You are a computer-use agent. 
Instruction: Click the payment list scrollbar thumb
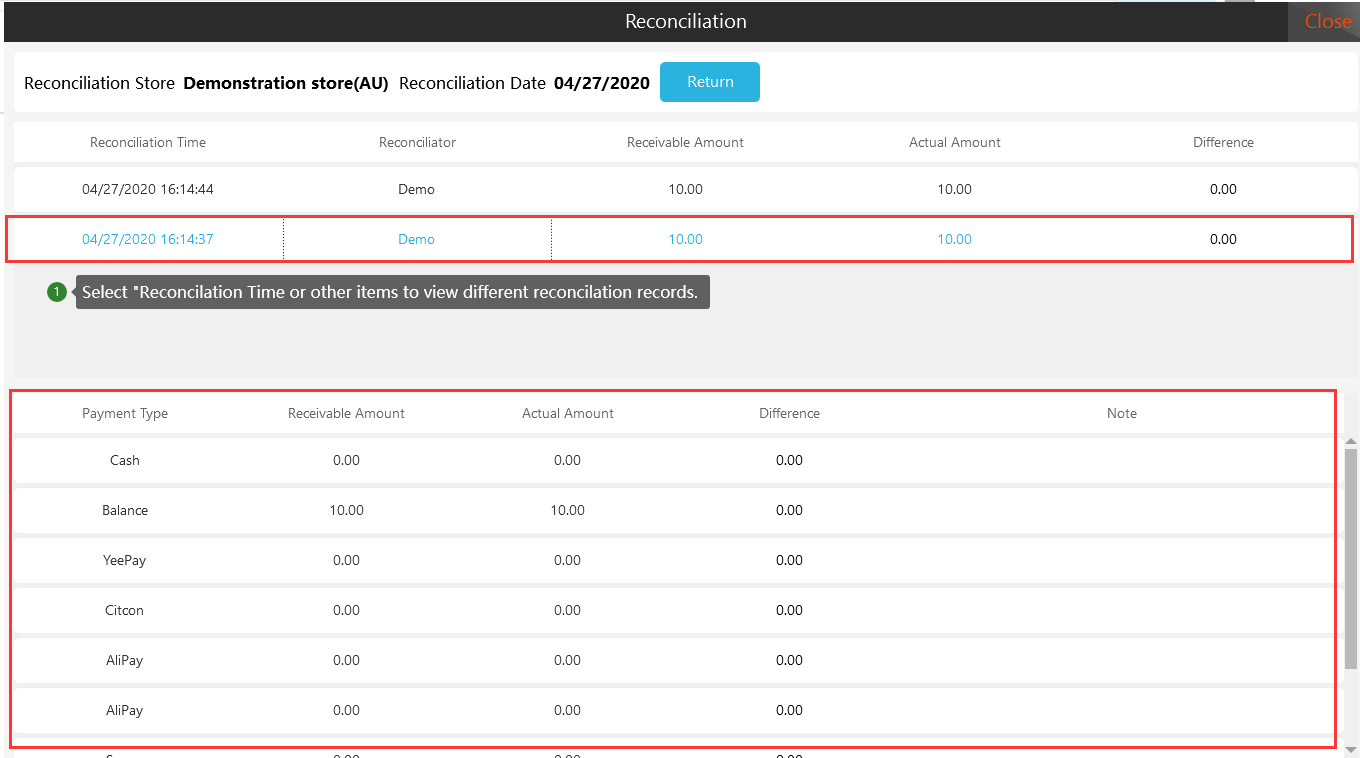1351,560
